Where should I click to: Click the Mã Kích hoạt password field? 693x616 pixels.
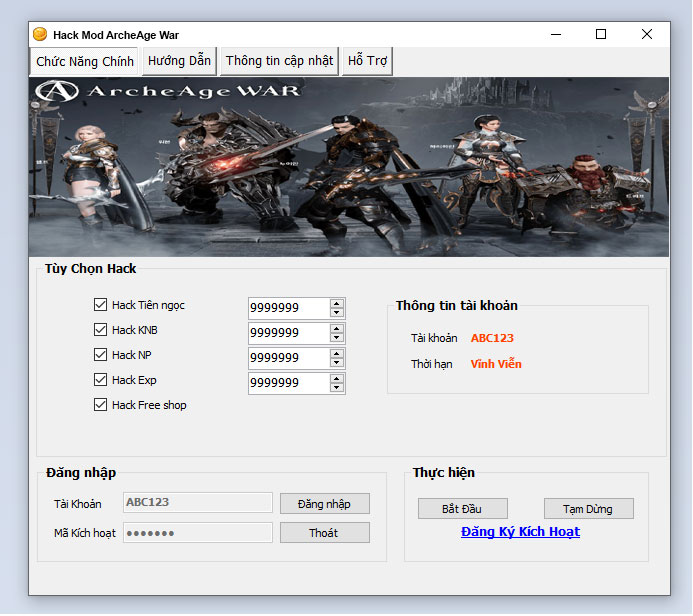pyautogui.click(x=198, y=533)
